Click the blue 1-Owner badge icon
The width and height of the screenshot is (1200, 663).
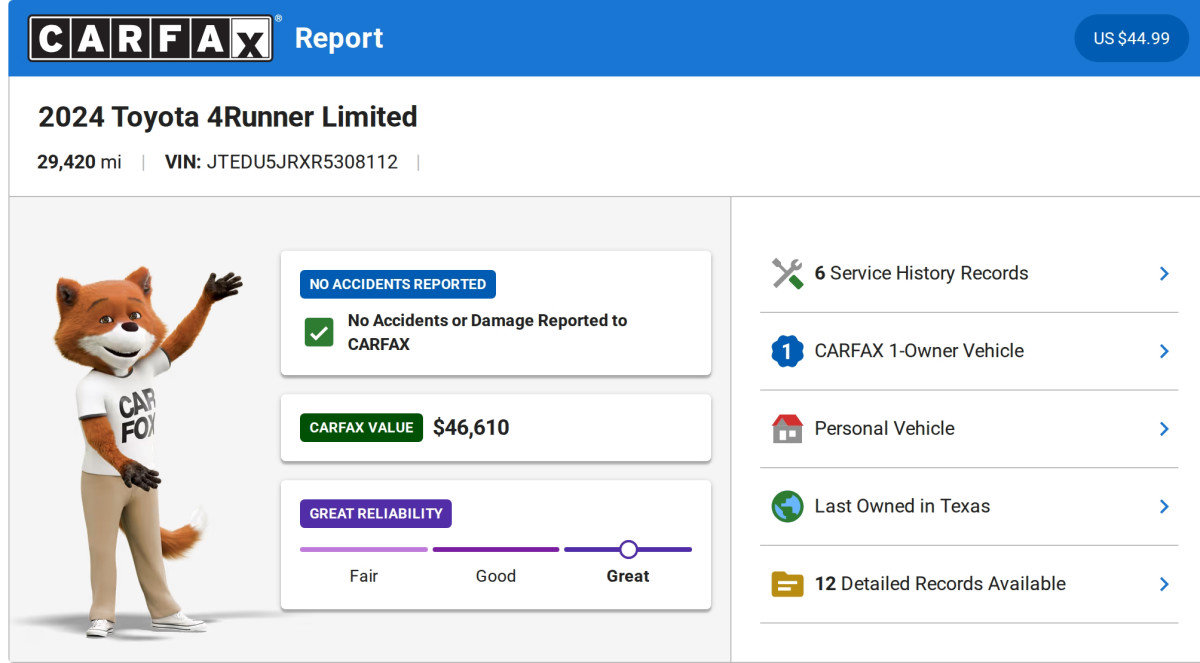[787, 351]
